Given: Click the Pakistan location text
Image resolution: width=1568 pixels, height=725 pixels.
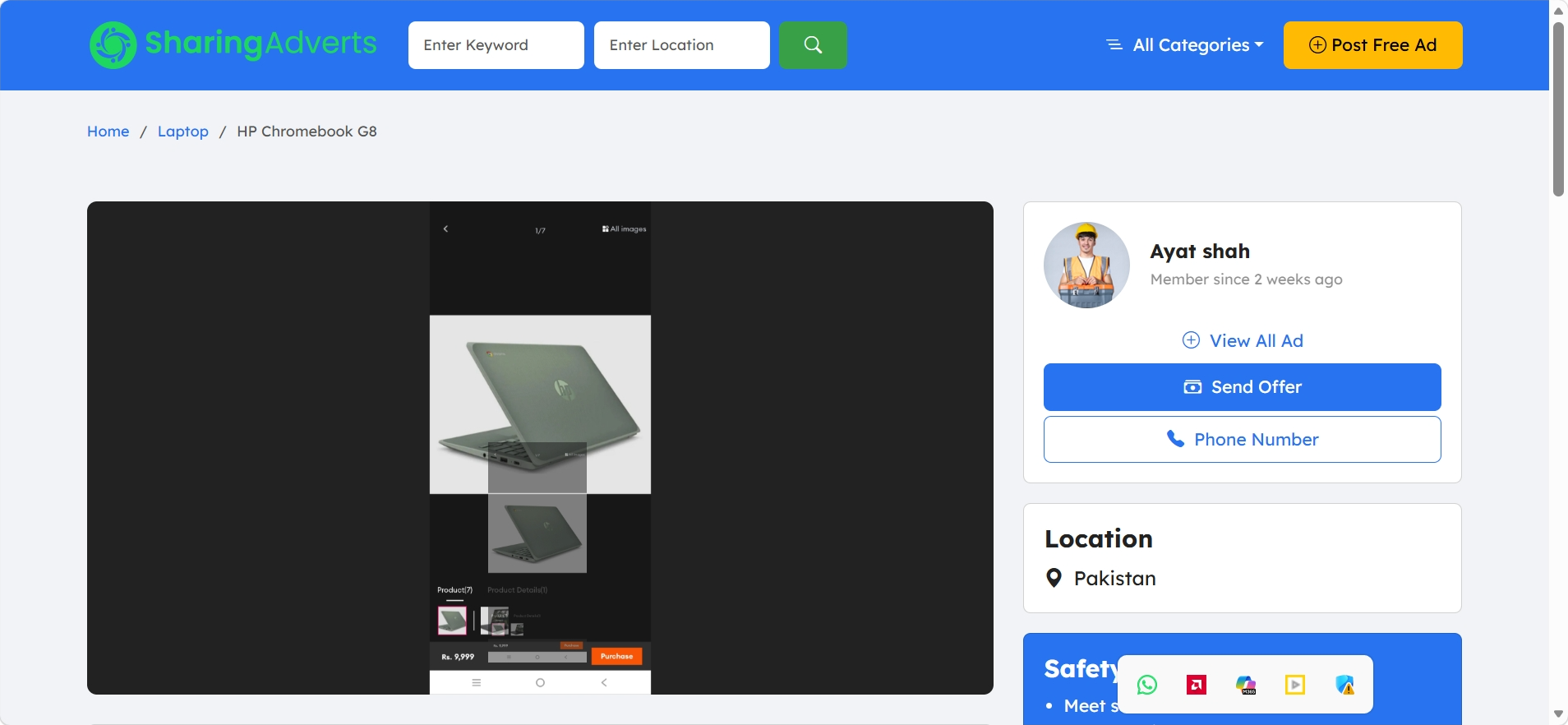Looking at the screenshot, I should (1115, 579).
